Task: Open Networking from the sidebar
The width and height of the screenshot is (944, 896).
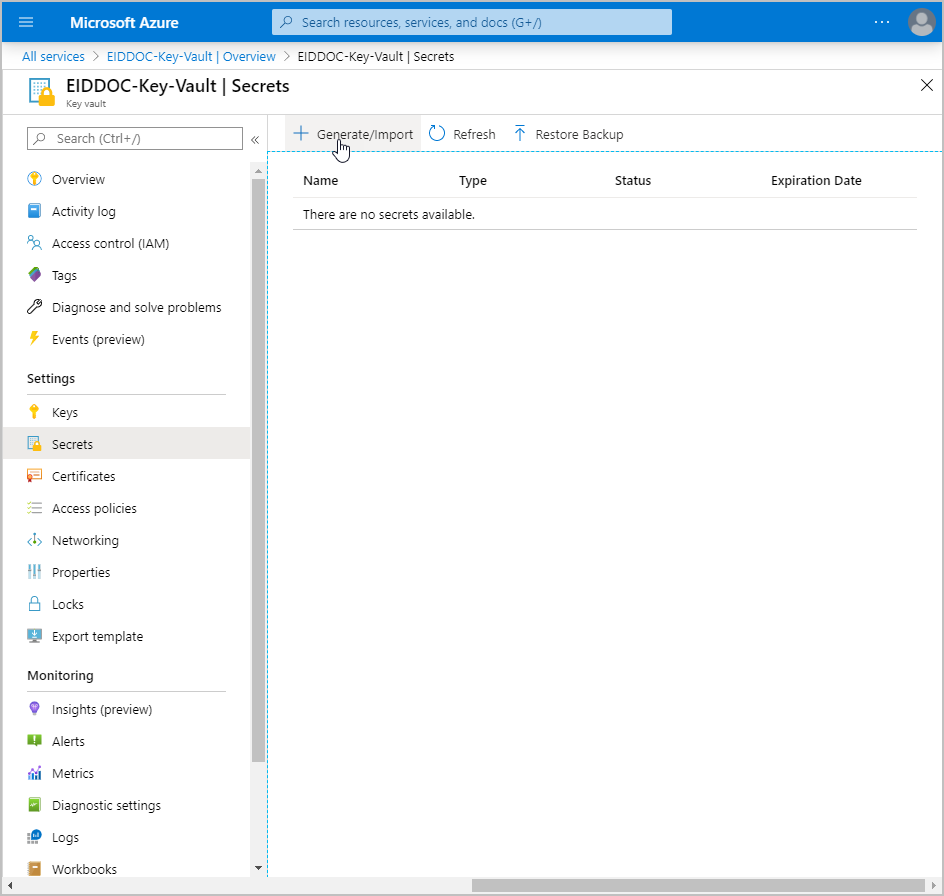Action: tap(85, 540)
